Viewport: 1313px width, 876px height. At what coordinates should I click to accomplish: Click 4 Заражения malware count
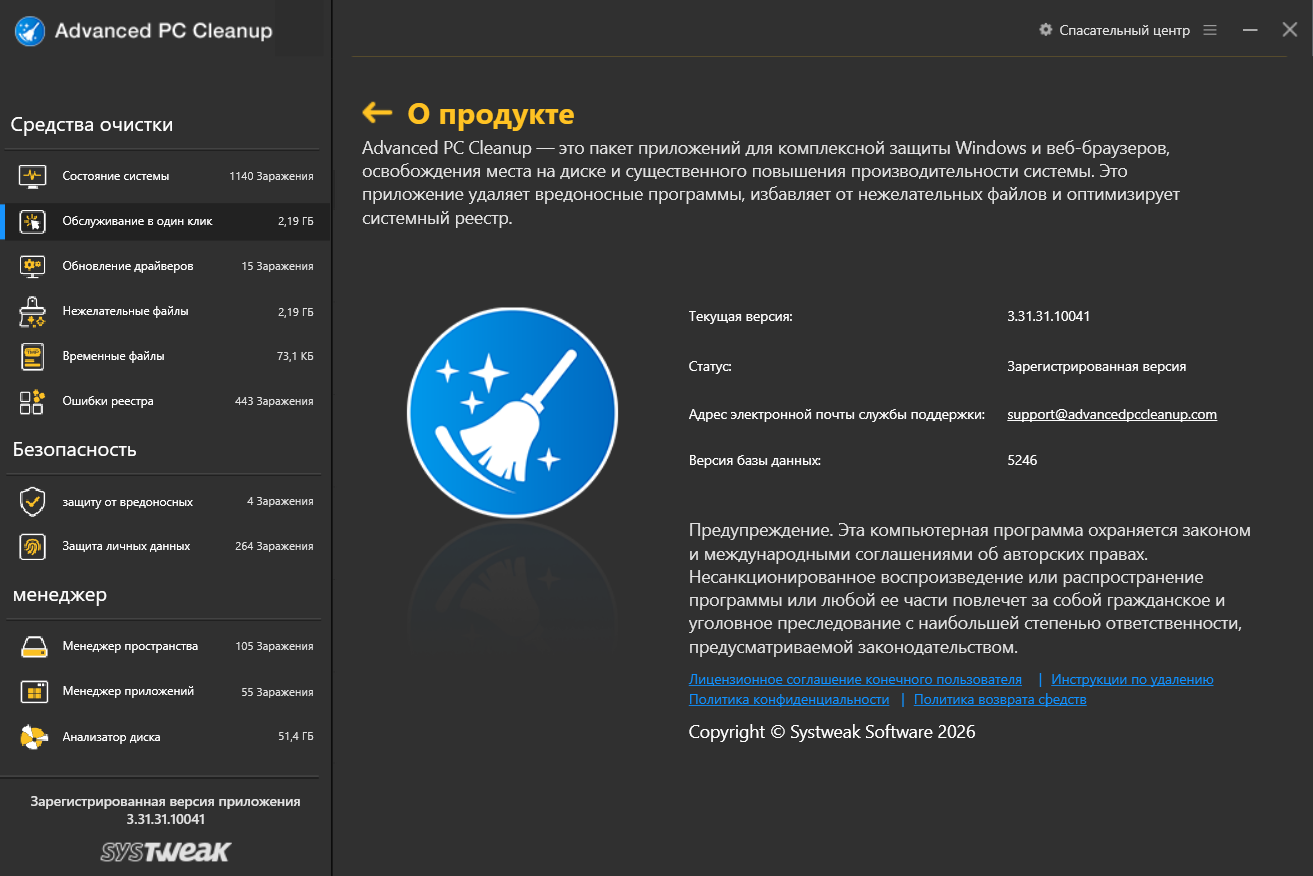point(280,501)
